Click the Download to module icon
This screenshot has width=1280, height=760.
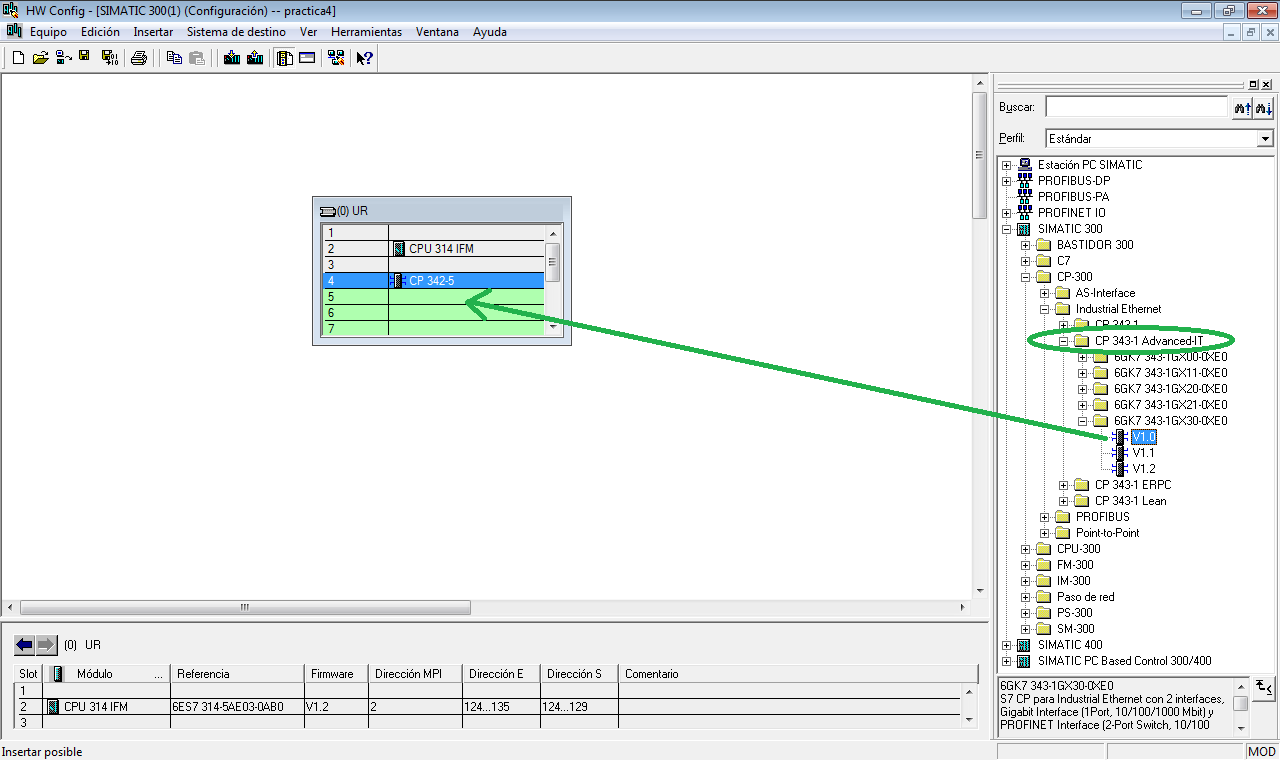click(x=232, y=58)
